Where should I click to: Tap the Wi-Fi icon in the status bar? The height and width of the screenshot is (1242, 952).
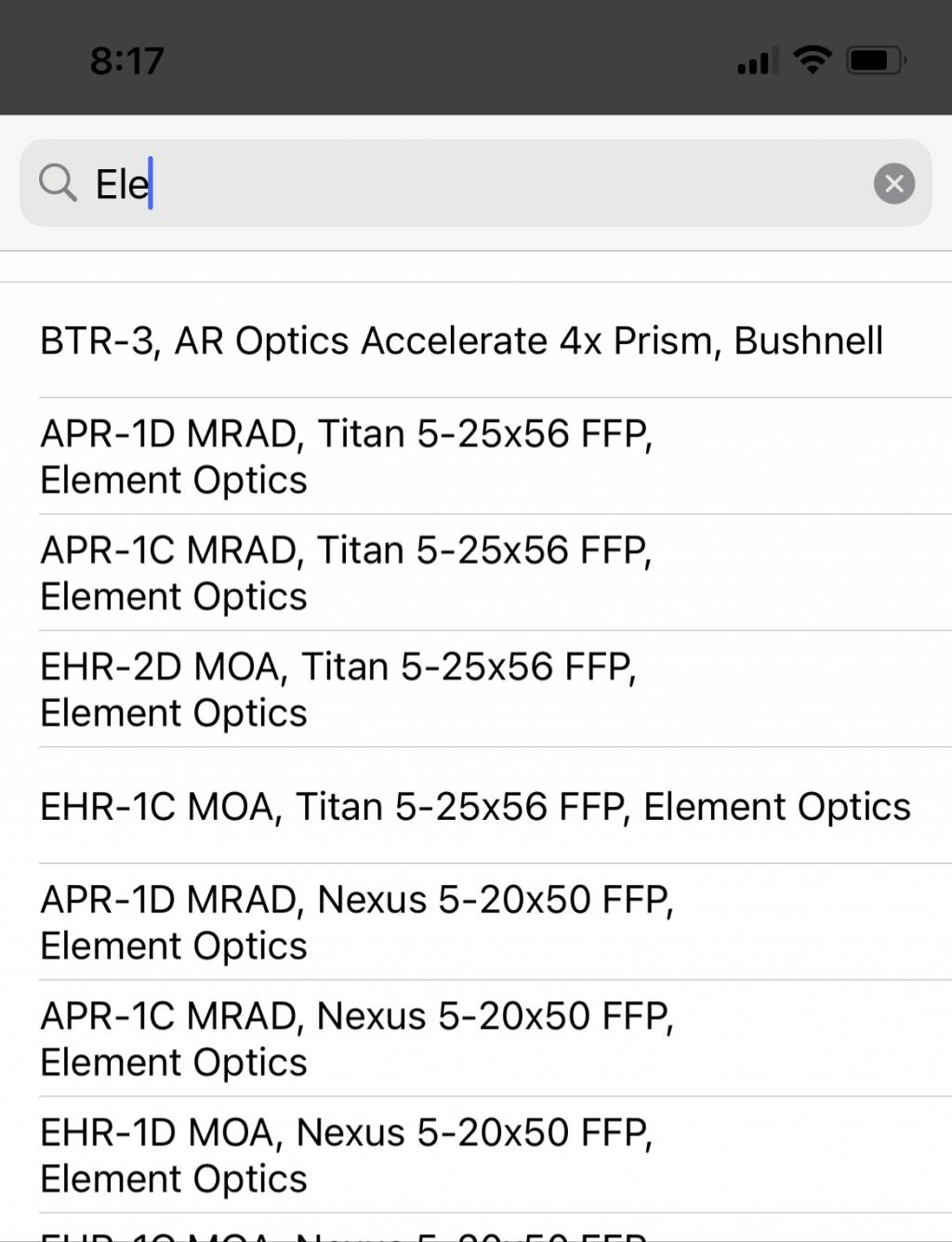[x=813, y=60]
